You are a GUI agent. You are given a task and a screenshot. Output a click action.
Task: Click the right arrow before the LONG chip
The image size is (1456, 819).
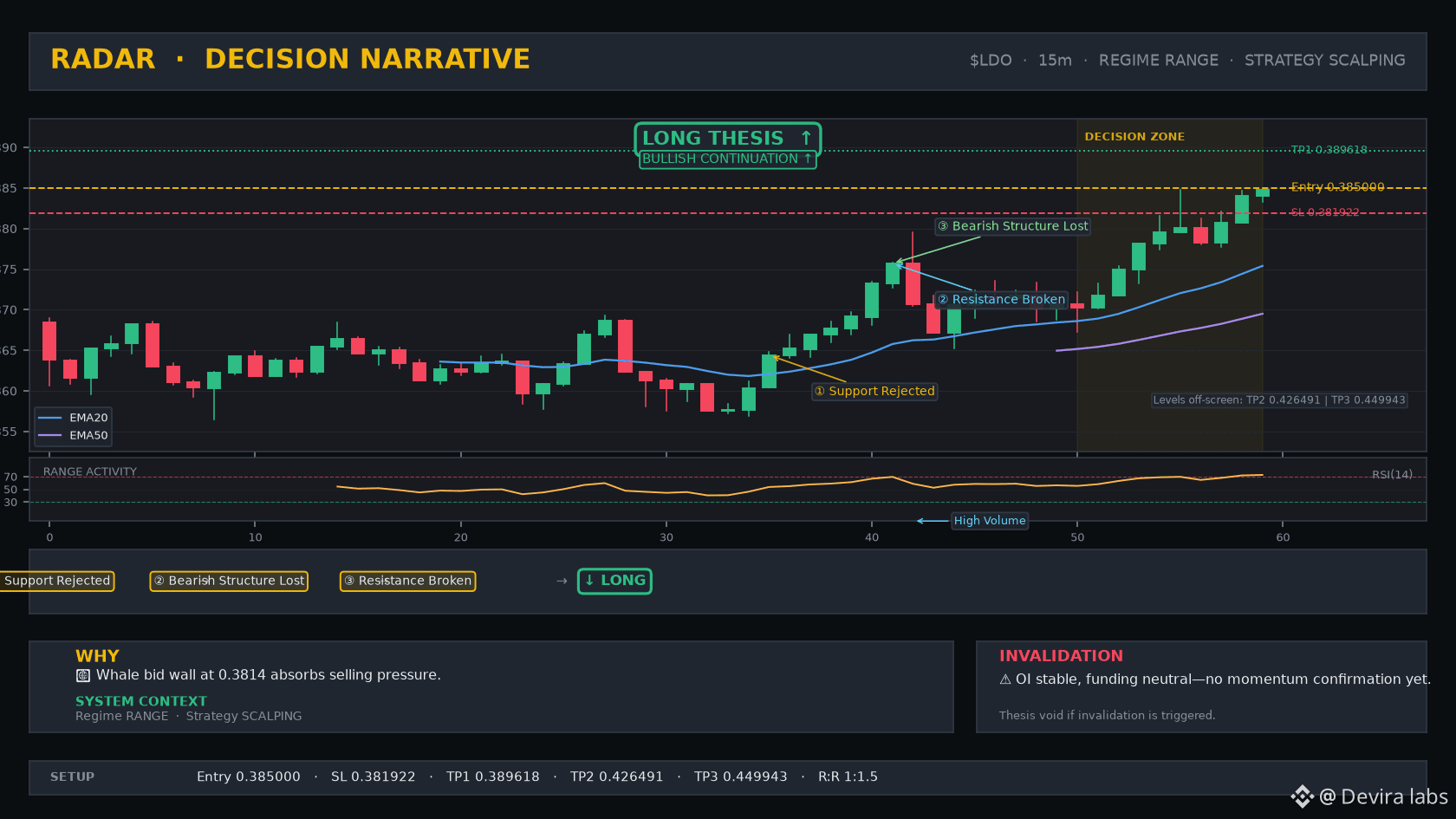(562, 581)
